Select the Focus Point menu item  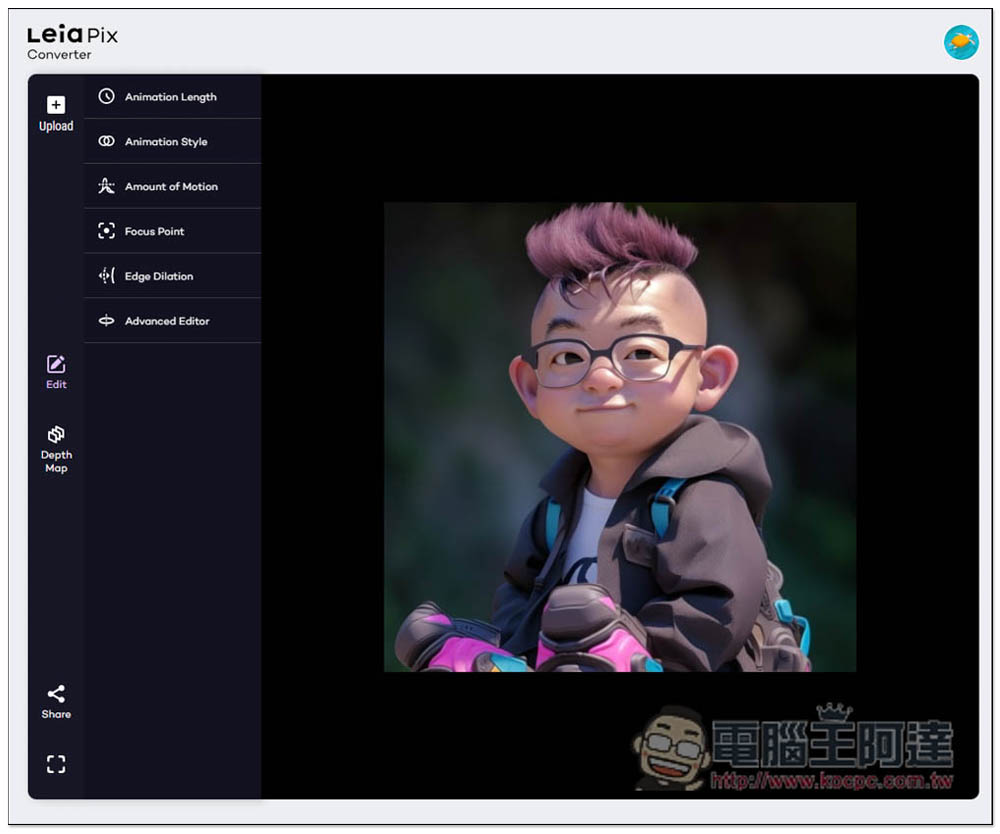[155, 231]
